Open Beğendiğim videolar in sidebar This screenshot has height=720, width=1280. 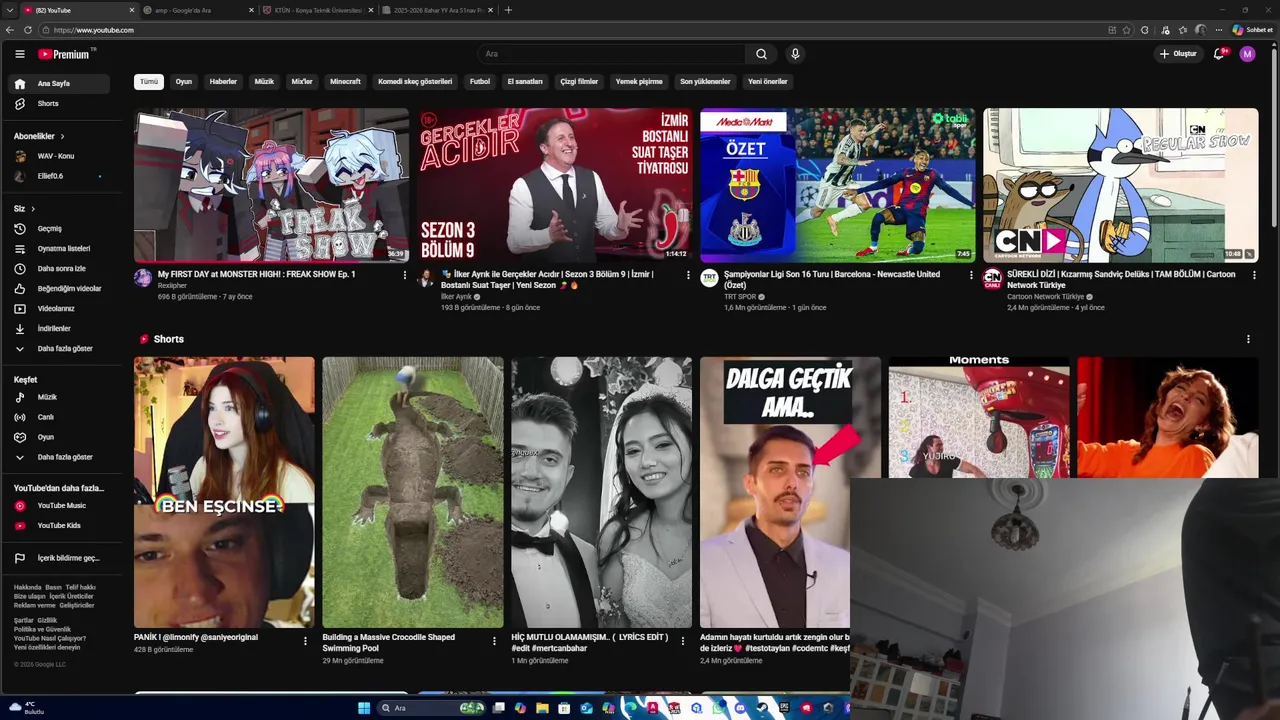(61, 289)
